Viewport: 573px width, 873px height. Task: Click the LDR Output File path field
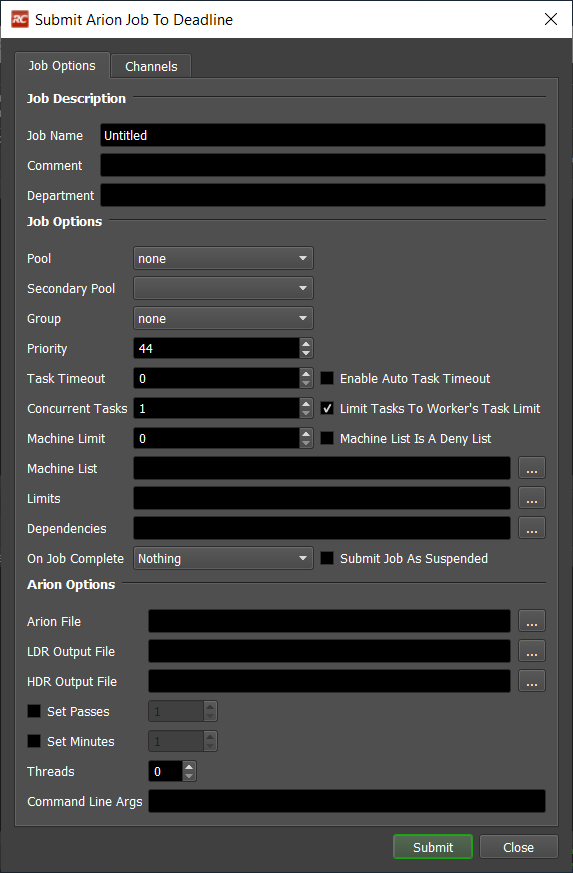329,651
